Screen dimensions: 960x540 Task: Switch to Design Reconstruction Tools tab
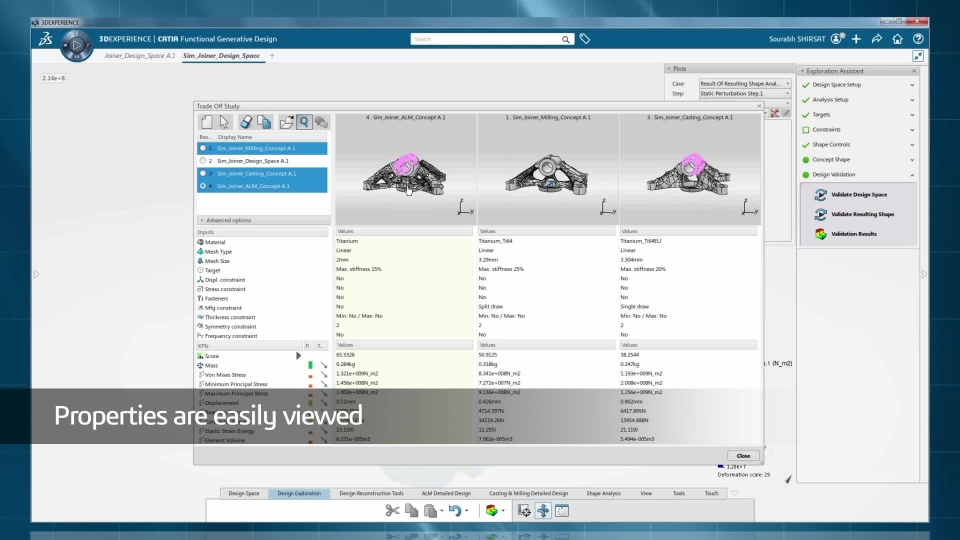pyautogui.click(x=371, y=493)
